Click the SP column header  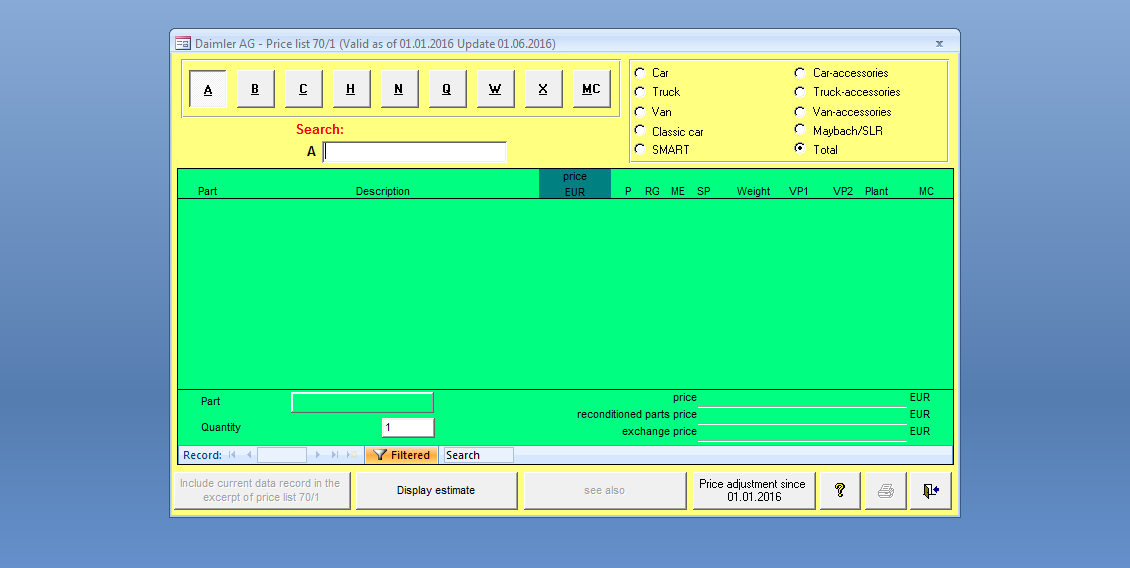point(703,191)
